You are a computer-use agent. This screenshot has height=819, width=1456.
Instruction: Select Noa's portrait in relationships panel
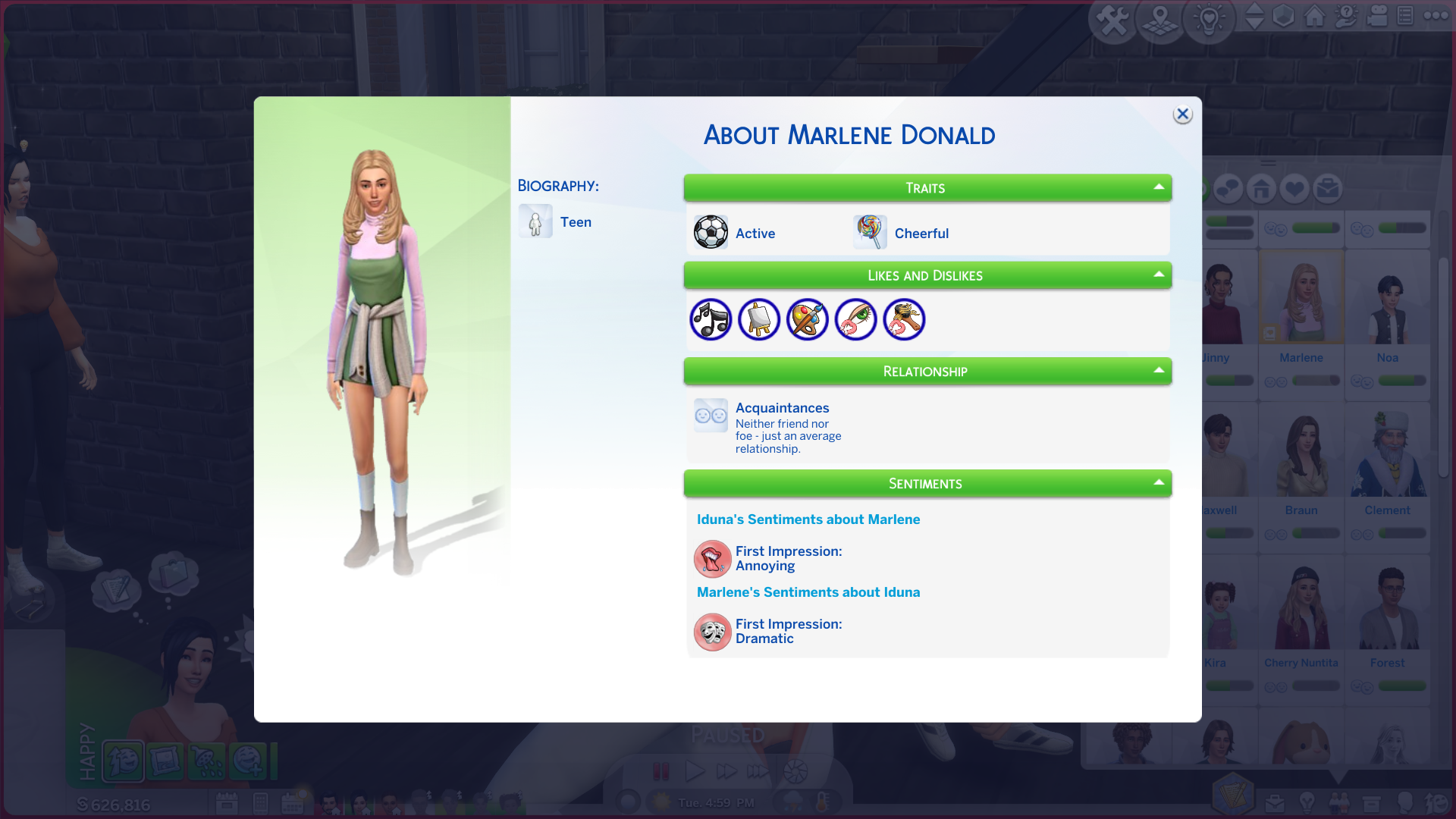coord(1388,298)
